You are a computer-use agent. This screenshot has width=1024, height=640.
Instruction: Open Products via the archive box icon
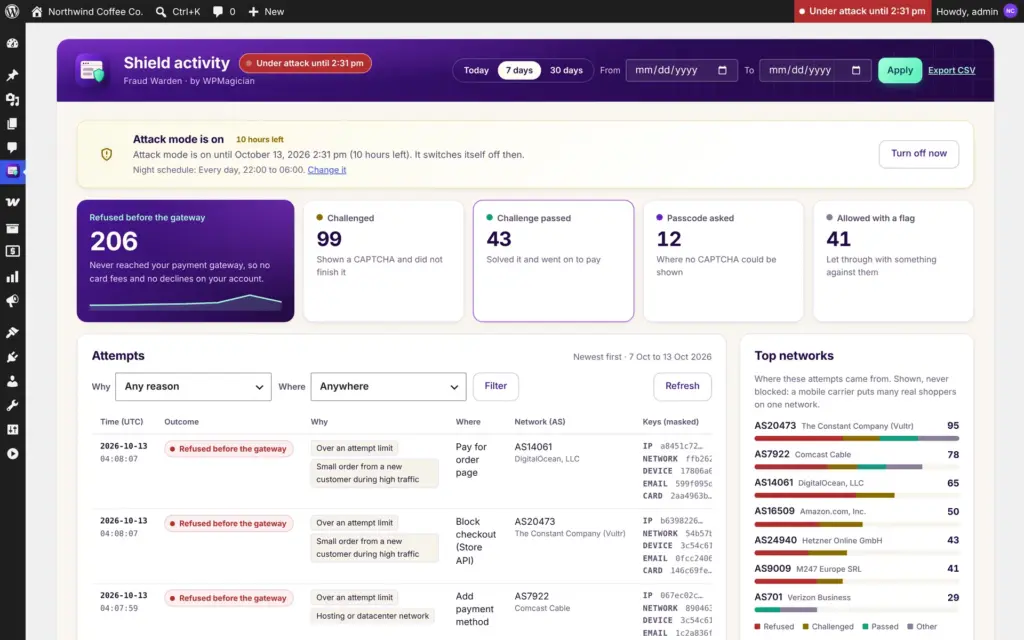[12, 228]
